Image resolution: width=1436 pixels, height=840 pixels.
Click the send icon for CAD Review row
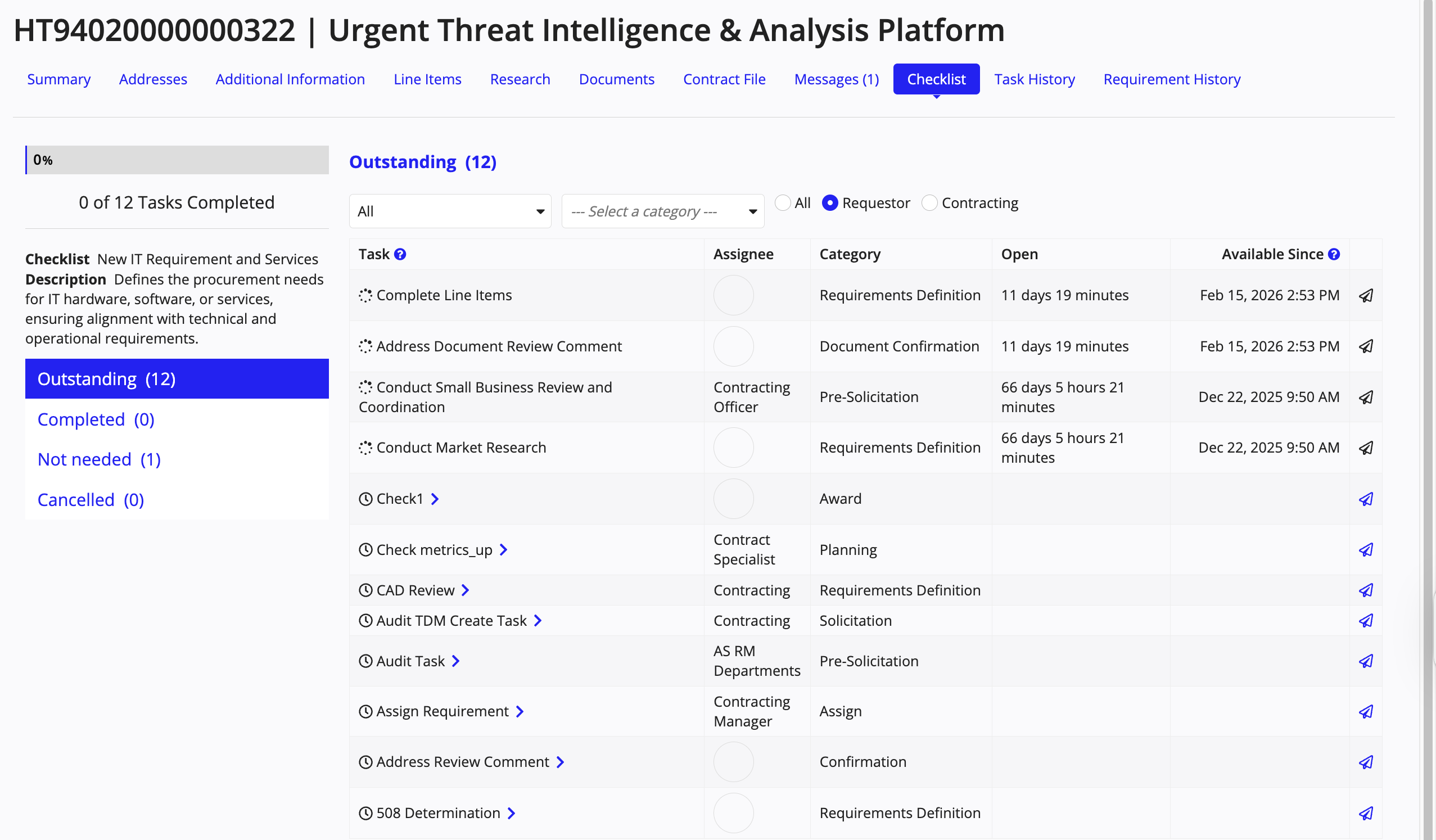pos(1366,590)
